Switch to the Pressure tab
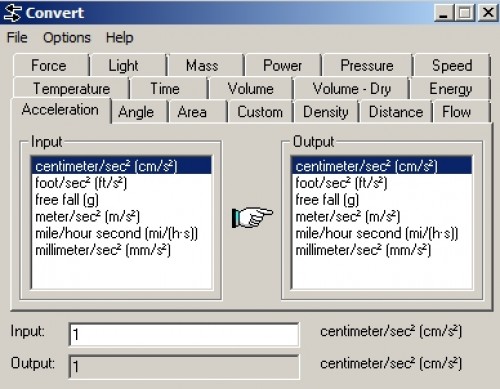Viewport: 500px width, 389px height. [x=367, y=65]
